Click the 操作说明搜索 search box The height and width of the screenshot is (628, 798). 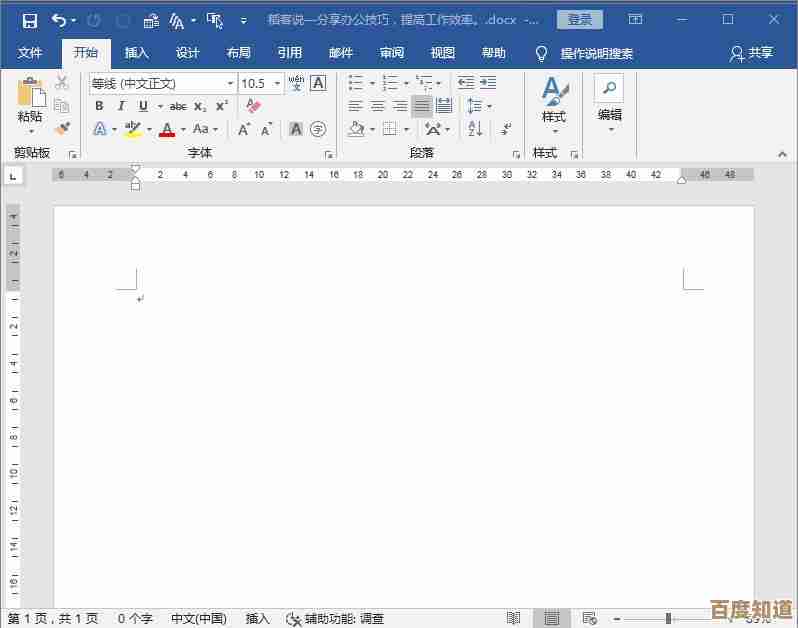pyautogui.click(x=596, y=53)
